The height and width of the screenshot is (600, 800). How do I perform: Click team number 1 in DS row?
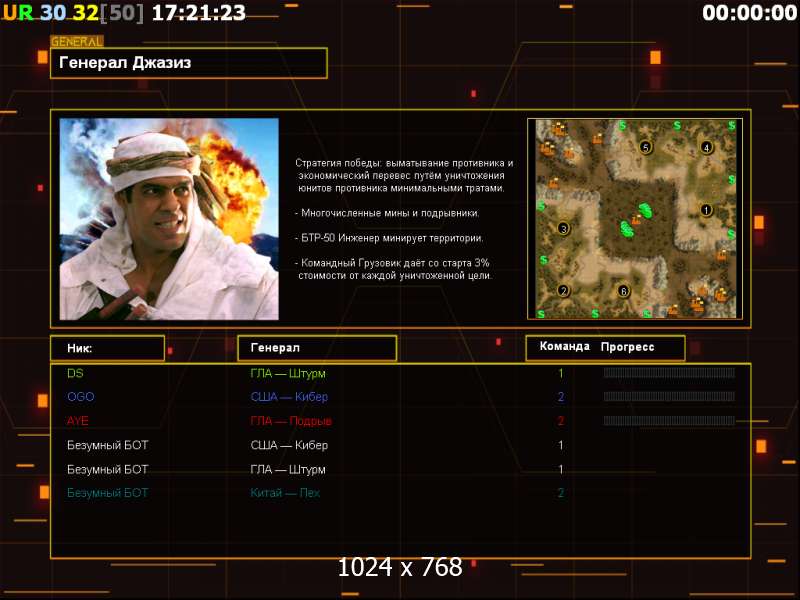tap(561, 373)
